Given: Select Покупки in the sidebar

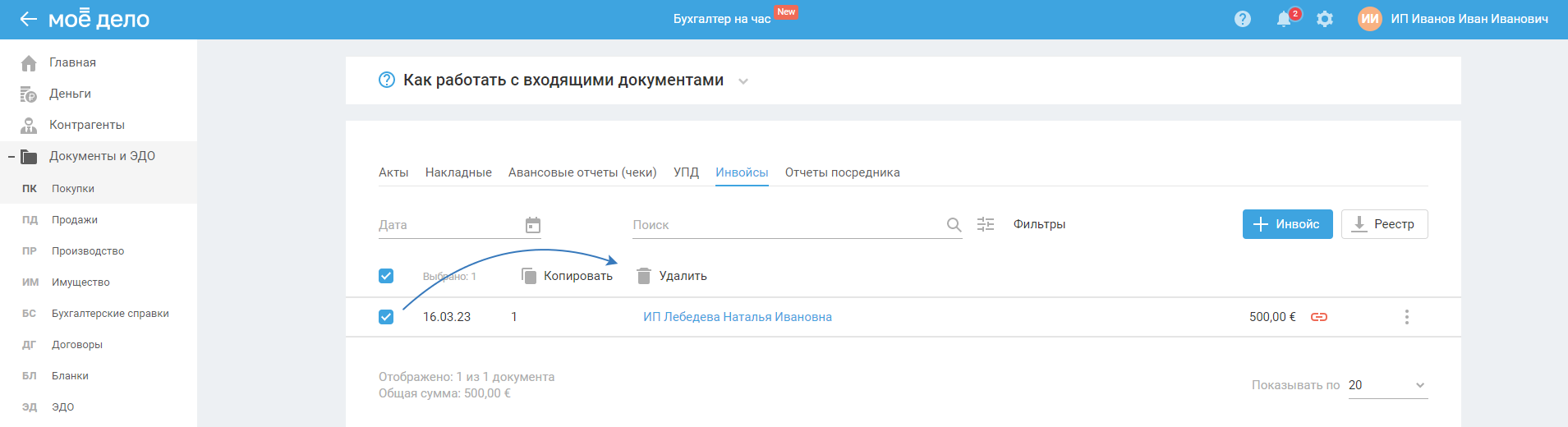Looking at the screenshot, I should [73, 189].
